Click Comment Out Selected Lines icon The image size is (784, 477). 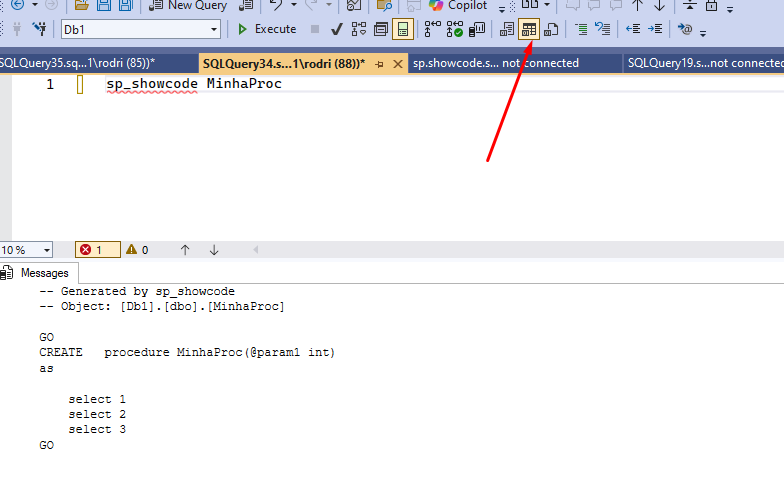pyautogui.click(x=581, y=29)
